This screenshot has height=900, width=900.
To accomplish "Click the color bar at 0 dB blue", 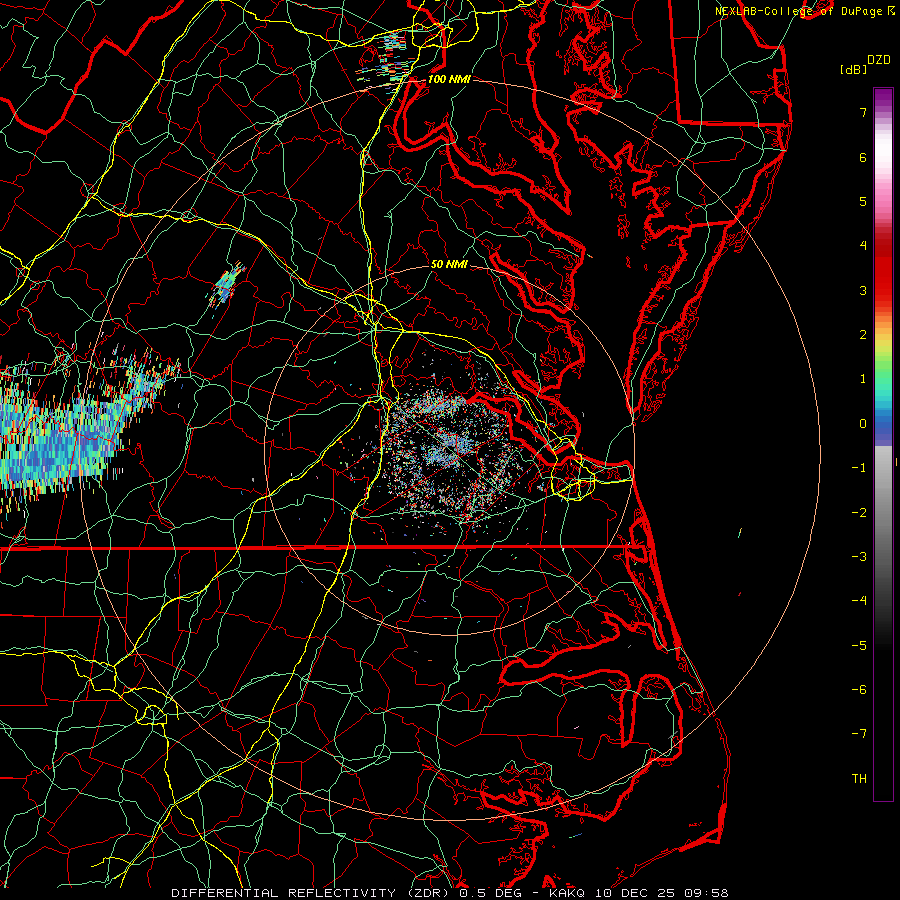I will pos(883,424).
